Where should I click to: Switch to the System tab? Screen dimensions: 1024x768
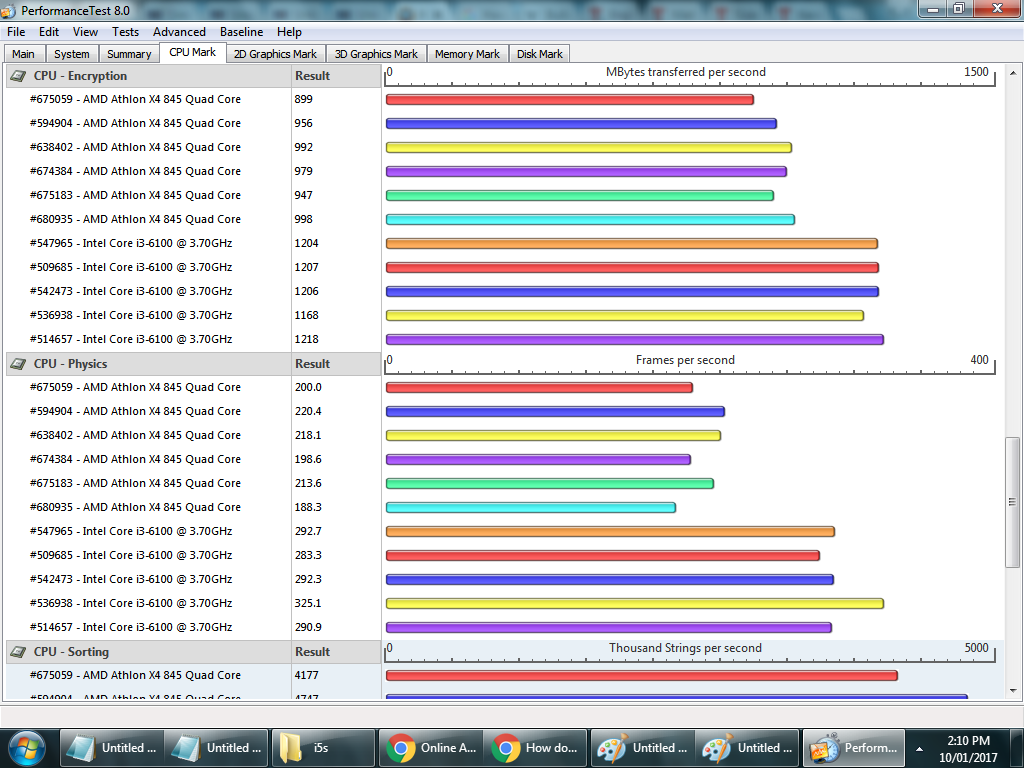click(72, 54)
